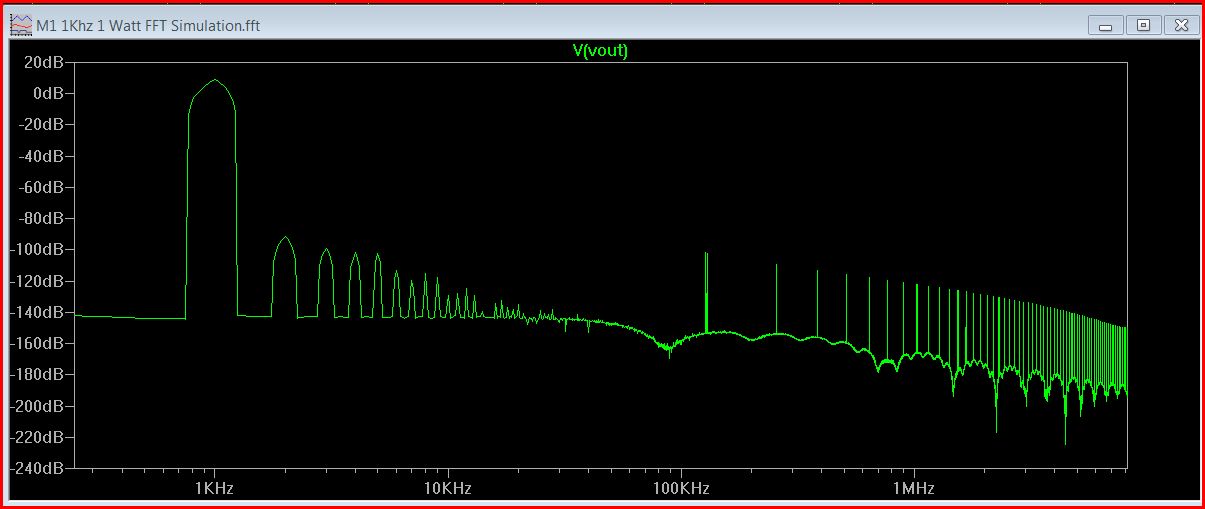Click the -140dB axis label
Viewport: 1205px width, 509px height.
coord(37,312)
